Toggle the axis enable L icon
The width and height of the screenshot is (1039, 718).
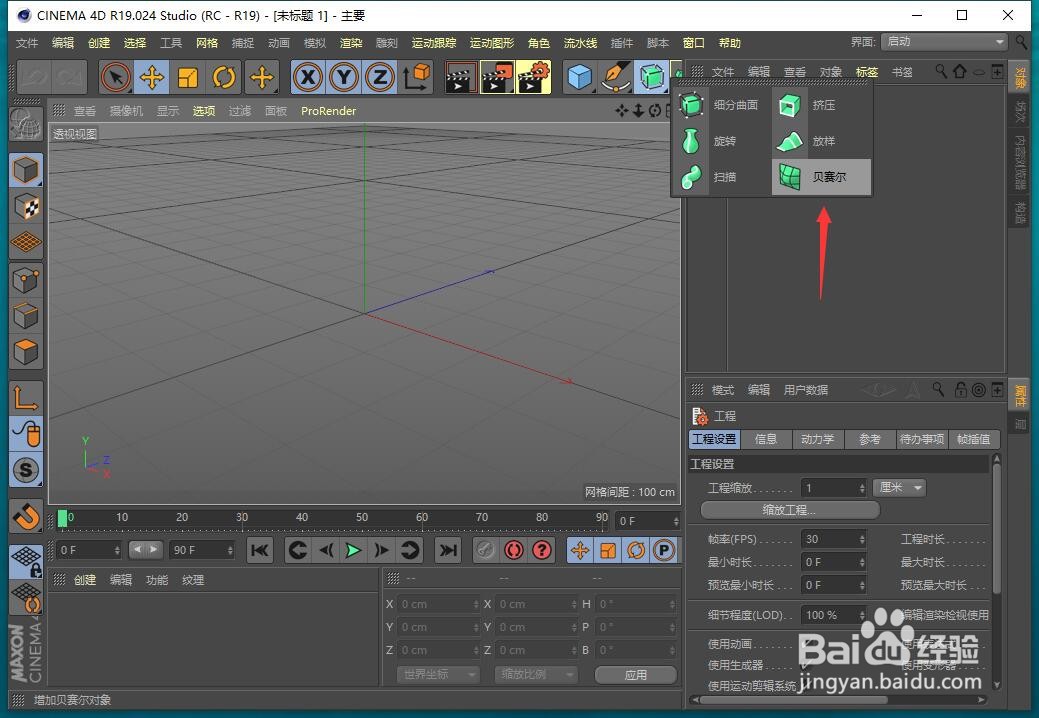(27, 398)
